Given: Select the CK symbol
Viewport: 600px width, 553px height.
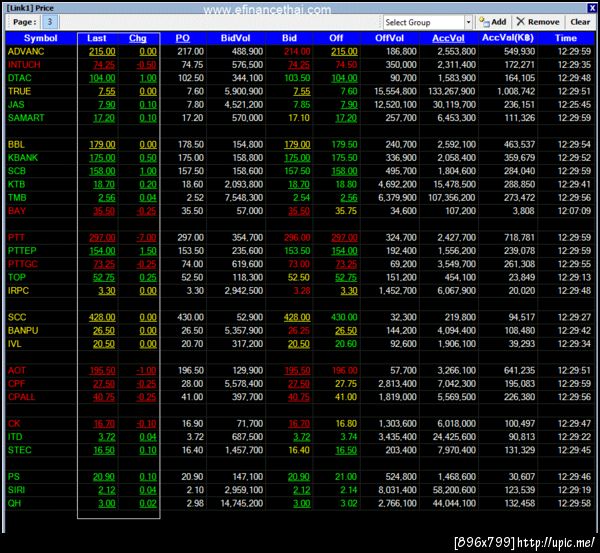Looking at the screenshot, I should point(14,424).
